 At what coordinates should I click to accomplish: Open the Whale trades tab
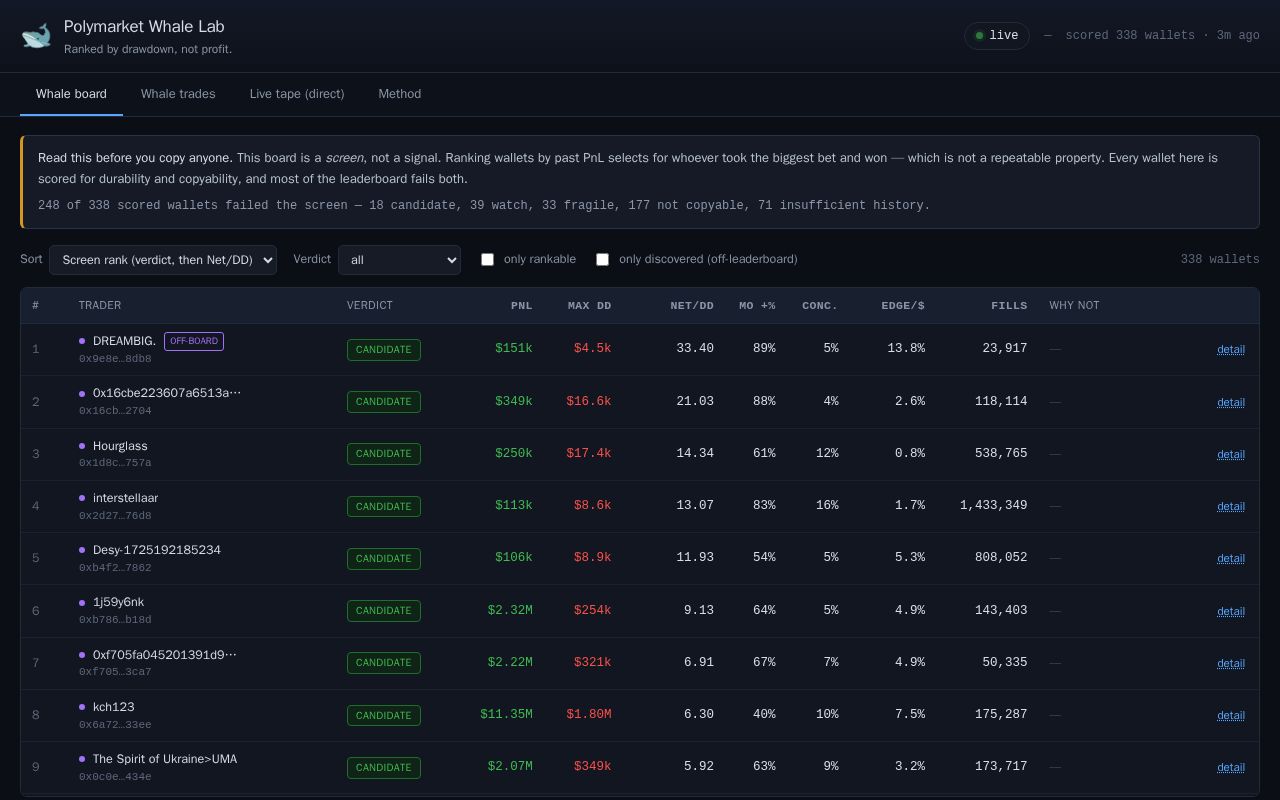click(178, 94)
